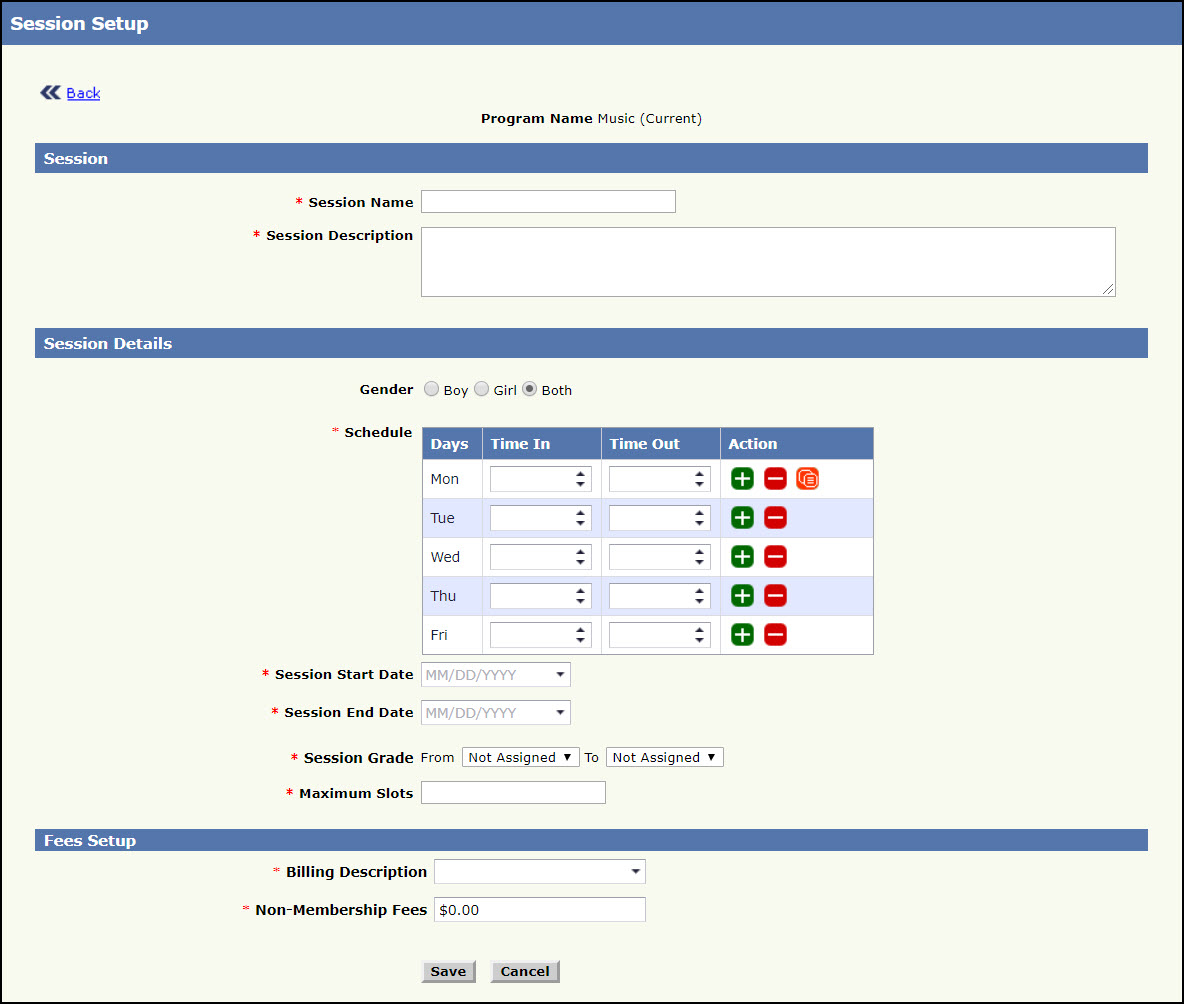Click the Back link

coord(83,93)
